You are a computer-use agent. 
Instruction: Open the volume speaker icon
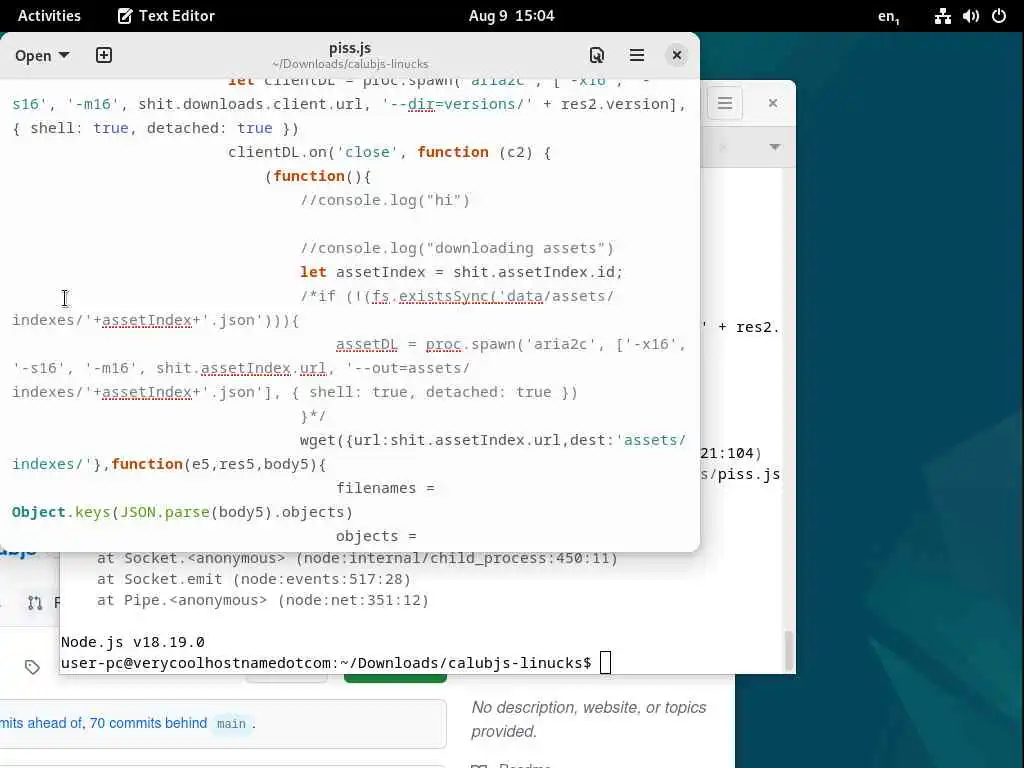pos(970,16)
